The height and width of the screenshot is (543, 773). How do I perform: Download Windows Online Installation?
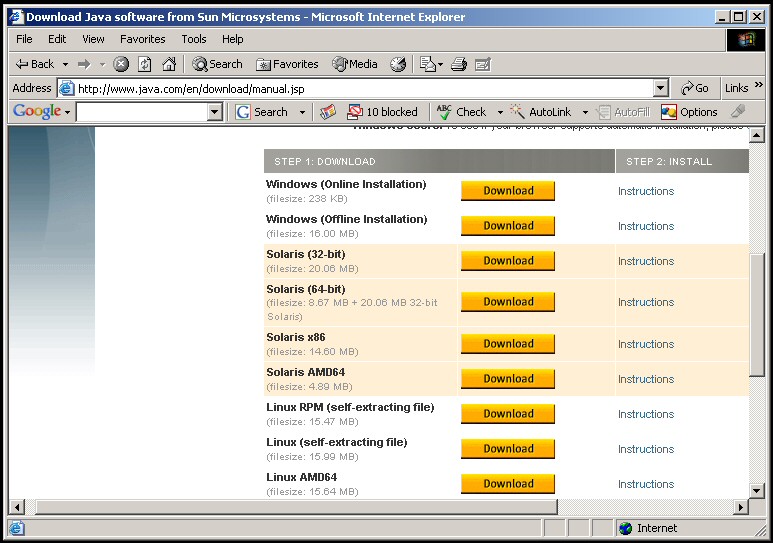pyautogui.click(x=508, y=191)
